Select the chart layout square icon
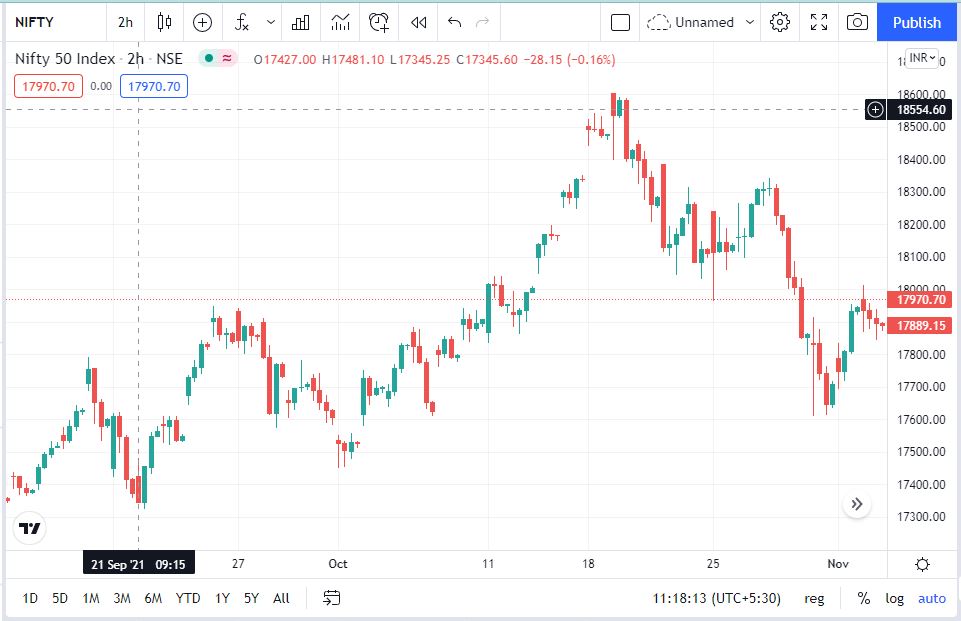Viewport: 961px width, 621px height. point(620,23)
